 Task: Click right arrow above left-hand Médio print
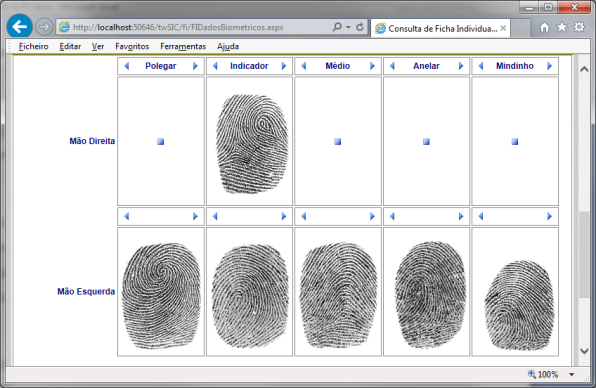(x=372, y=217)
